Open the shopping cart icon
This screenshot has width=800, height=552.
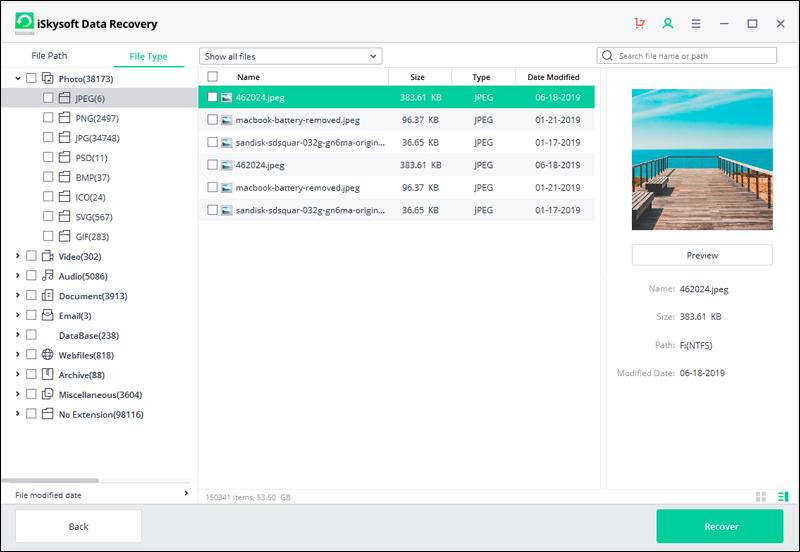pos(639,23)
